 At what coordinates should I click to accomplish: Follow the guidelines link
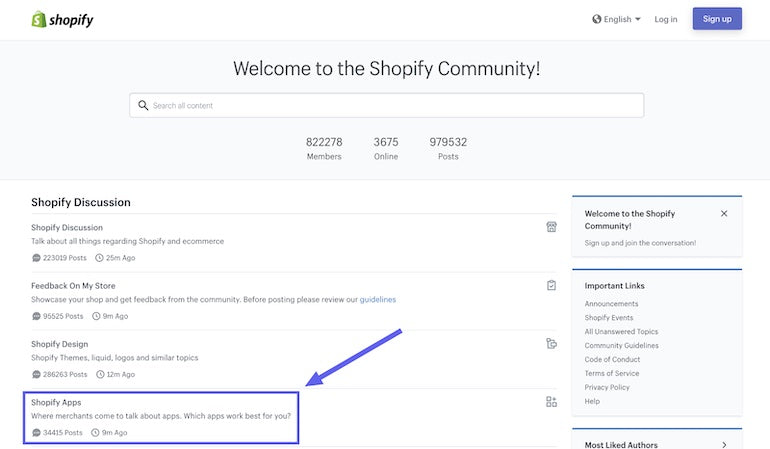coord(378,299)
